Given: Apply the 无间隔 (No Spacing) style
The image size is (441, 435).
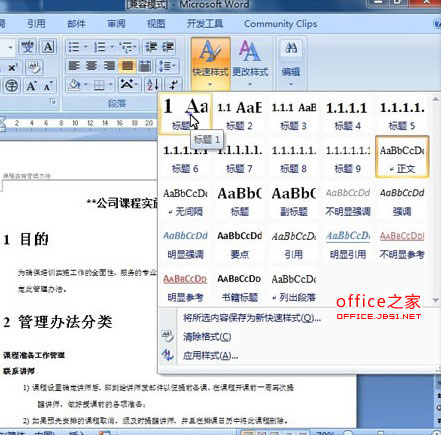Looking at the screenshot, I should point(185,201).
